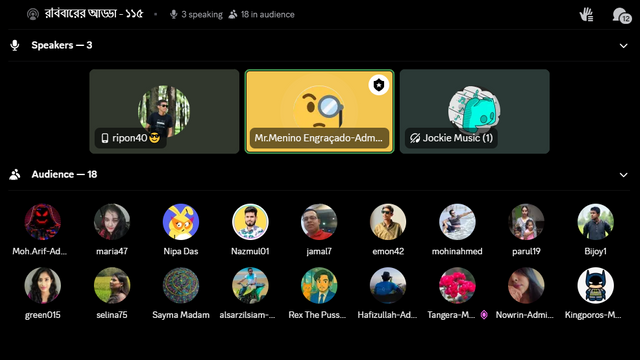Click the moderator shield badge on Mr.Menino tile

pyautogui.click(x=379, y=85)
